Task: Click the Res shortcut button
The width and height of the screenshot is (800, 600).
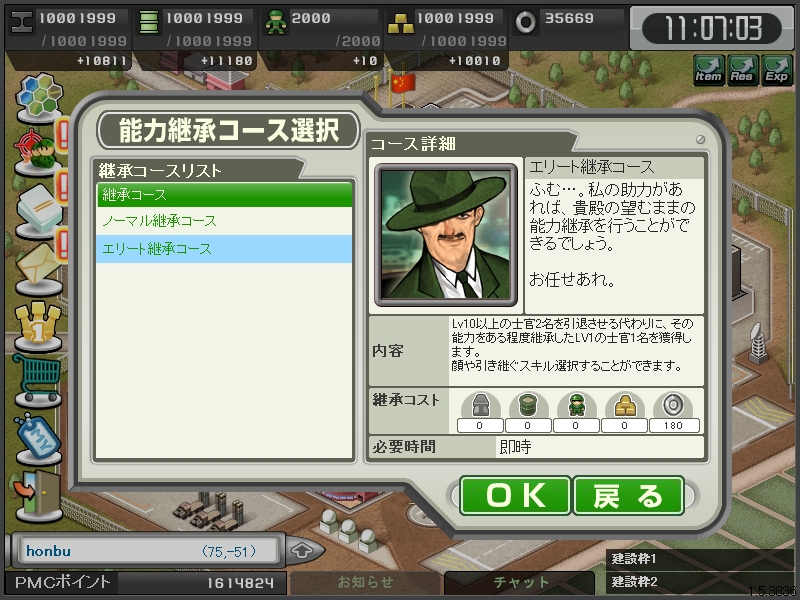Action: point(742,70)
